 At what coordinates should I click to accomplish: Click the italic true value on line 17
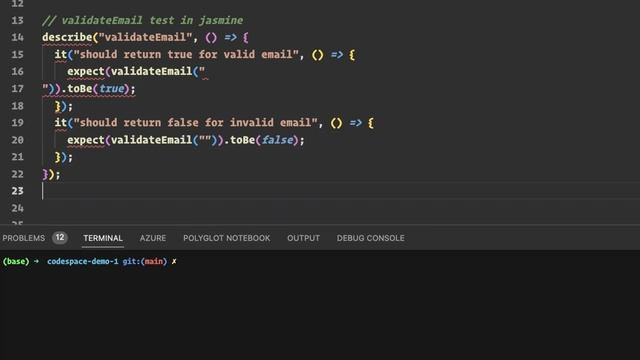pyautogui.click(x=111, y=89)
